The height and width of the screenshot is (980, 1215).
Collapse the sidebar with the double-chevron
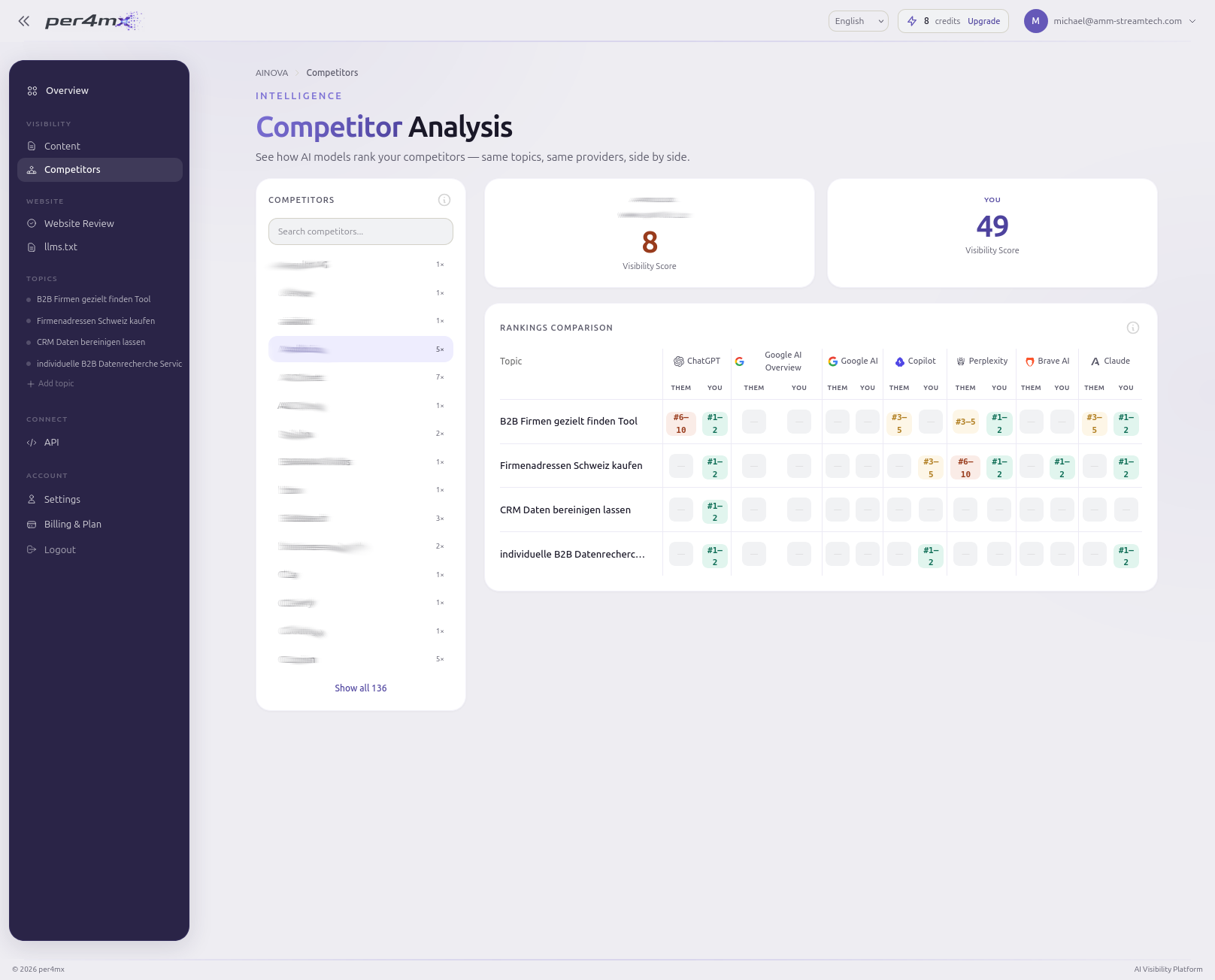point(23,20)
